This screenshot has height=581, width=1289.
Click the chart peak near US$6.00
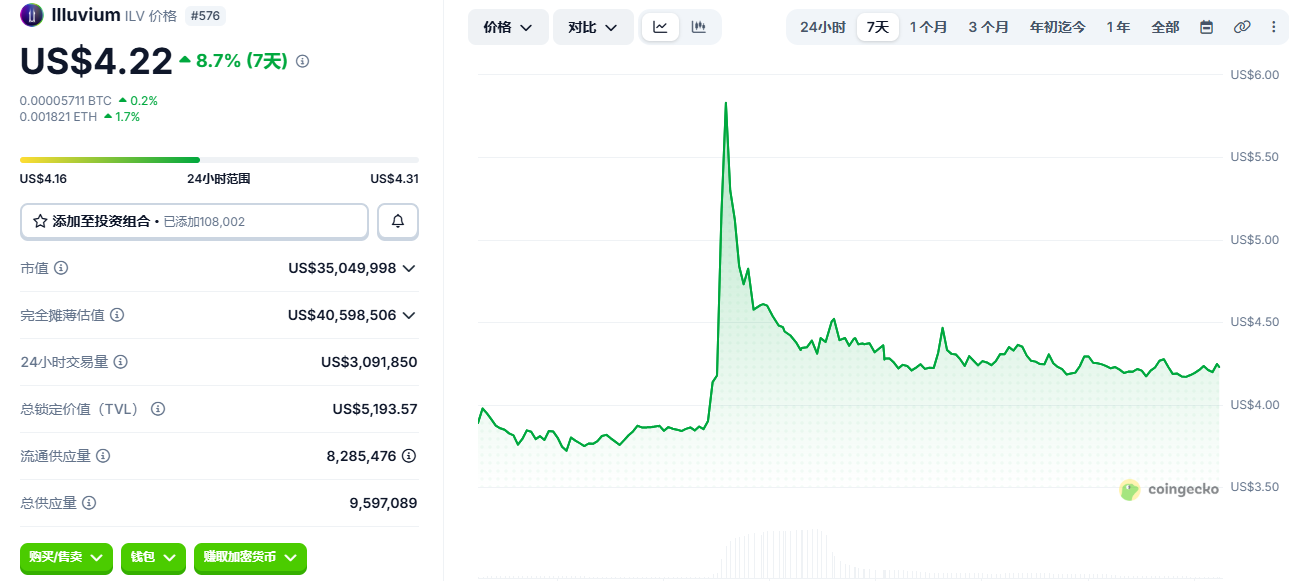(726, 103)
